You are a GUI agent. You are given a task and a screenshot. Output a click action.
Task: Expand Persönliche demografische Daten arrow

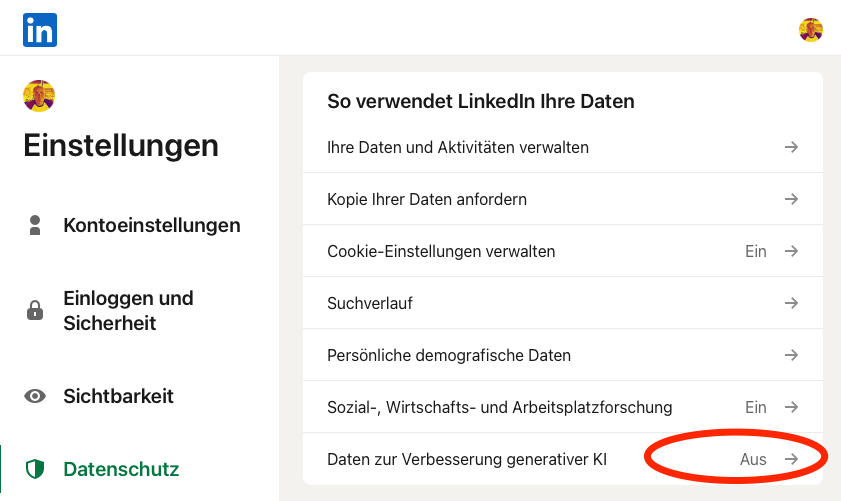pos(791,355)
